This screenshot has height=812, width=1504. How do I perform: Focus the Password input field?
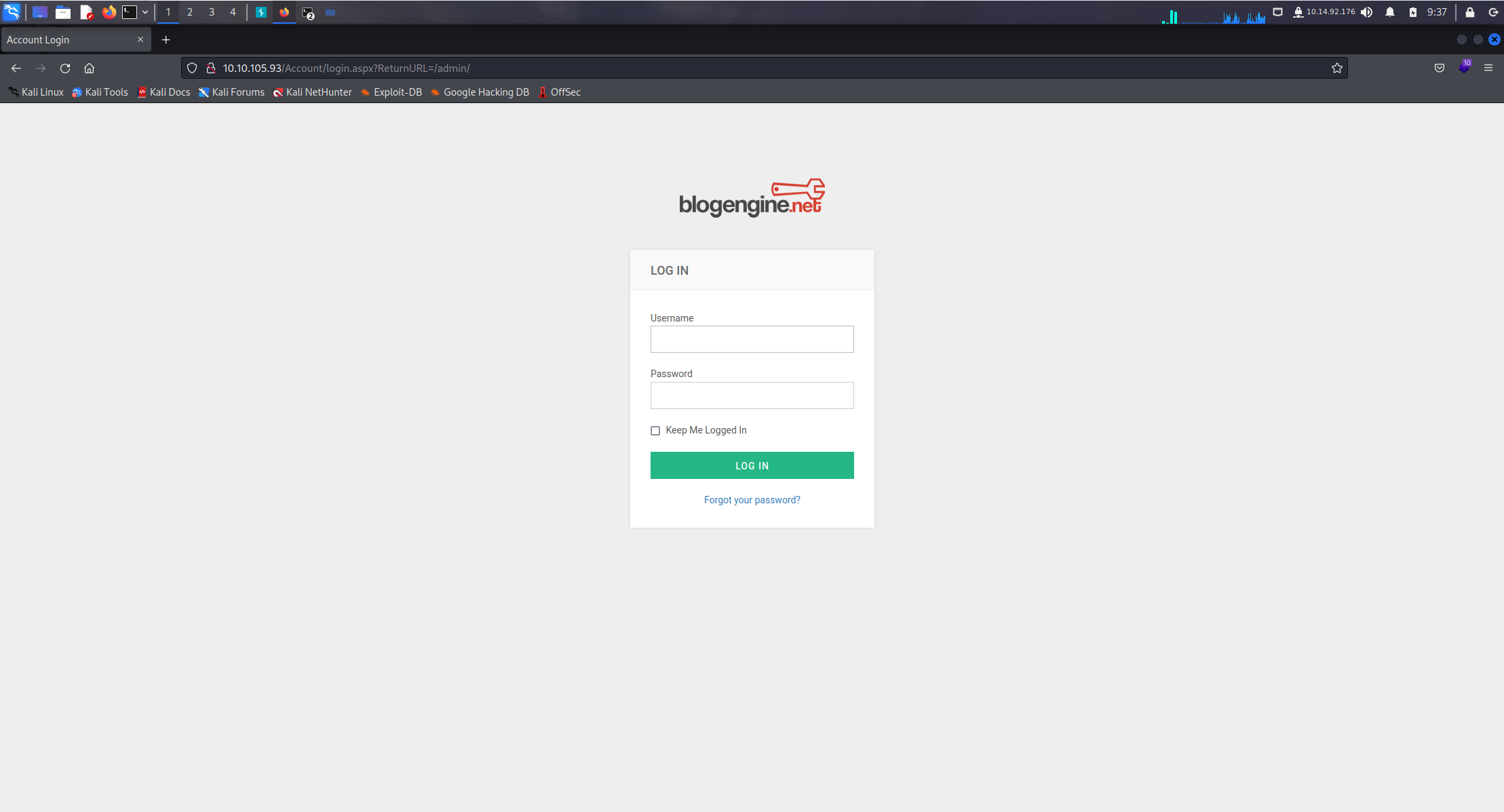click(752, 395)
